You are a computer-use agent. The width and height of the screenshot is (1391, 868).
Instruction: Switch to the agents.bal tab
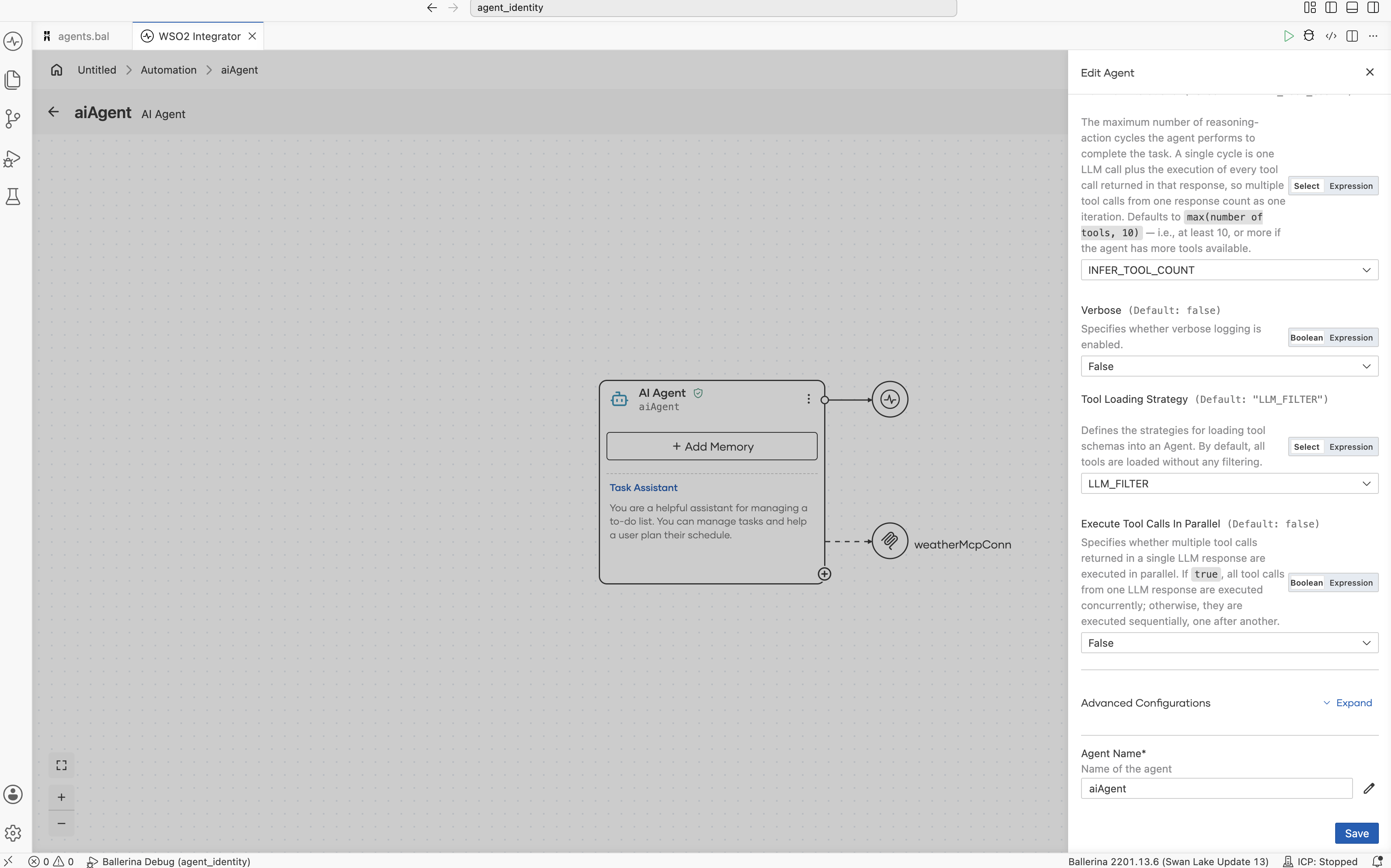[x=83, y=36]
